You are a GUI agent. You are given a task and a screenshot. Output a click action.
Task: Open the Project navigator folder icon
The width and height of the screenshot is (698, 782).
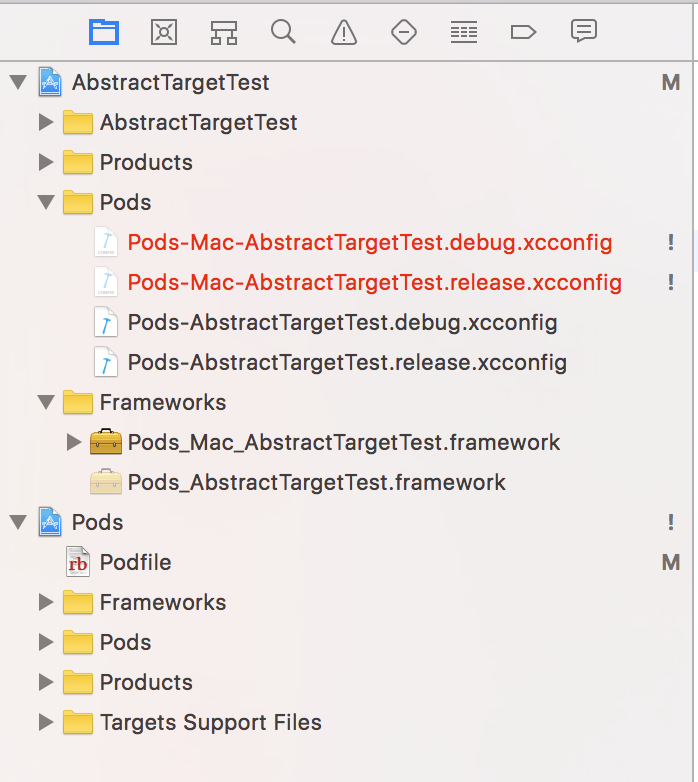104,32
